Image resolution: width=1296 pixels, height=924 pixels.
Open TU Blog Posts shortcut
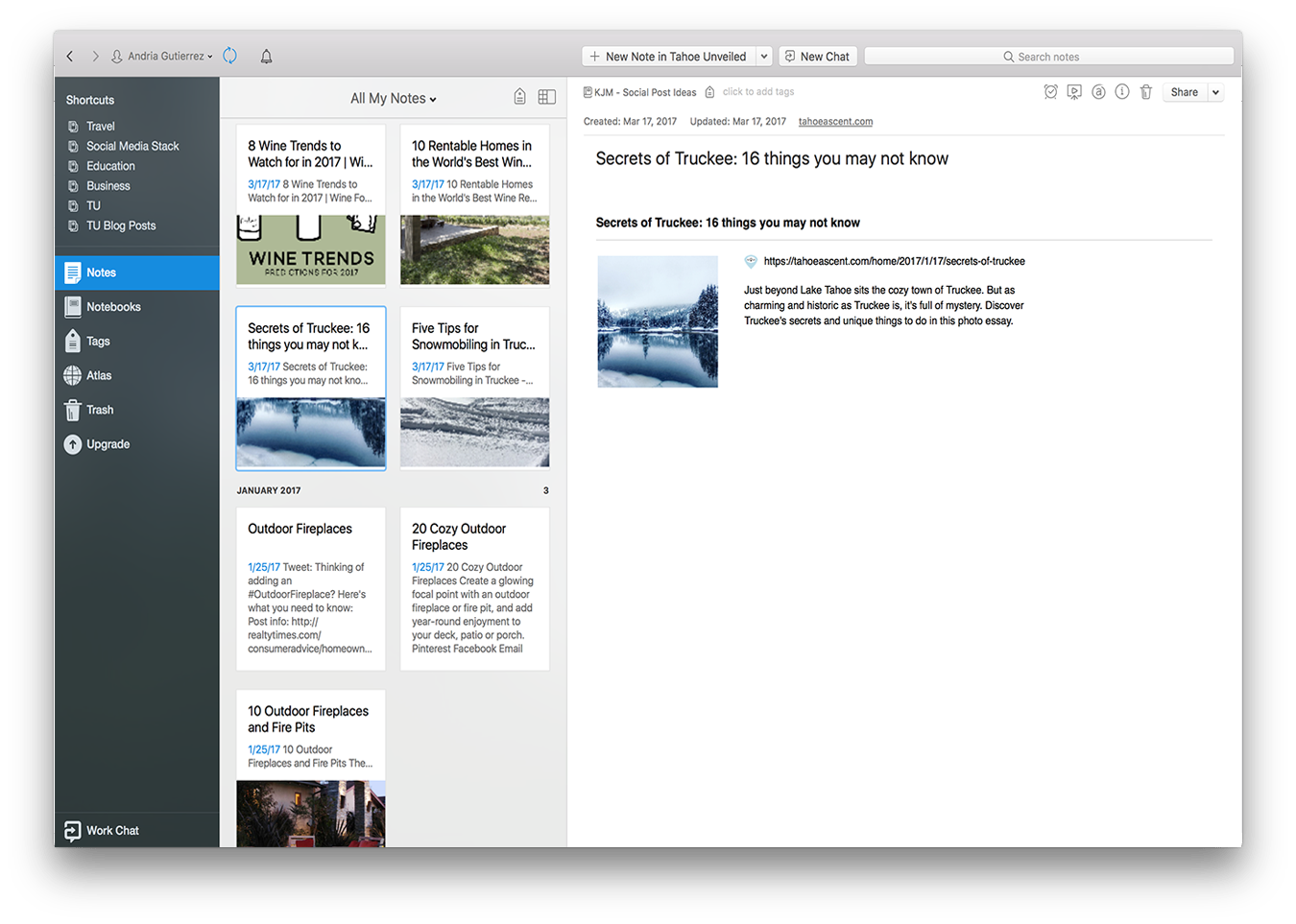click(x=121, y=225)
